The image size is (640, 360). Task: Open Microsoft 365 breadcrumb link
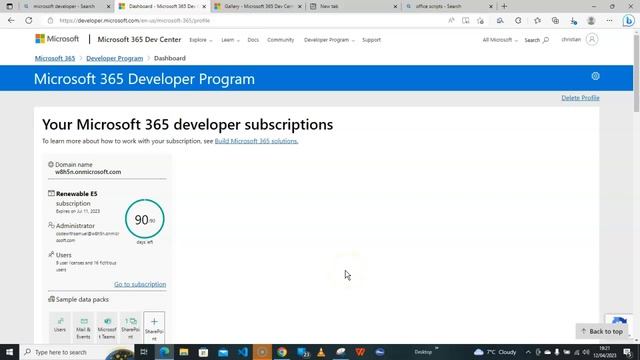coord(55,58)
